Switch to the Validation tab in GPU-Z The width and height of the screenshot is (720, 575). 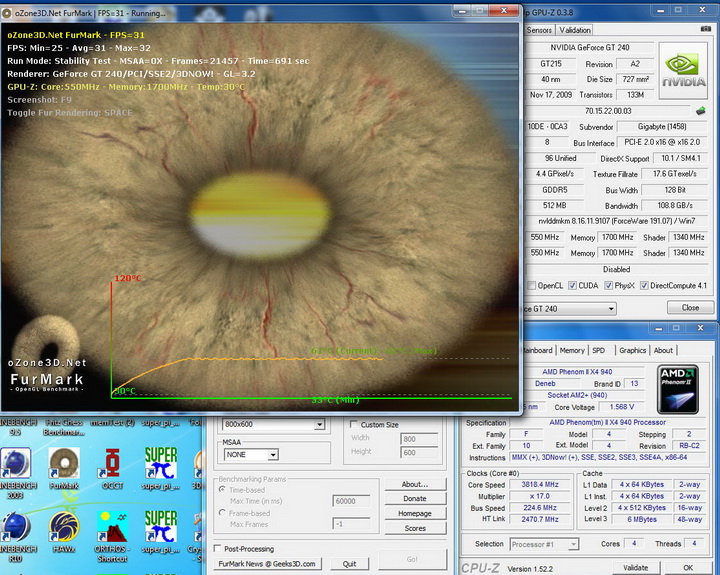coord(575,30)
